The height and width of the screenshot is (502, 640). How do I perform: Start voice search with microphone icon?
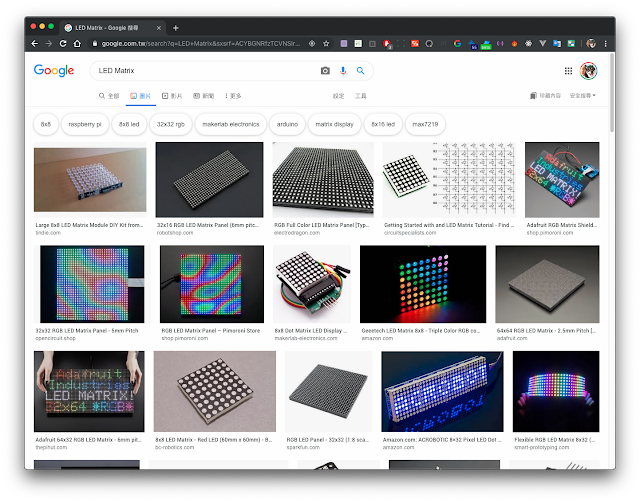click(343, 71)
